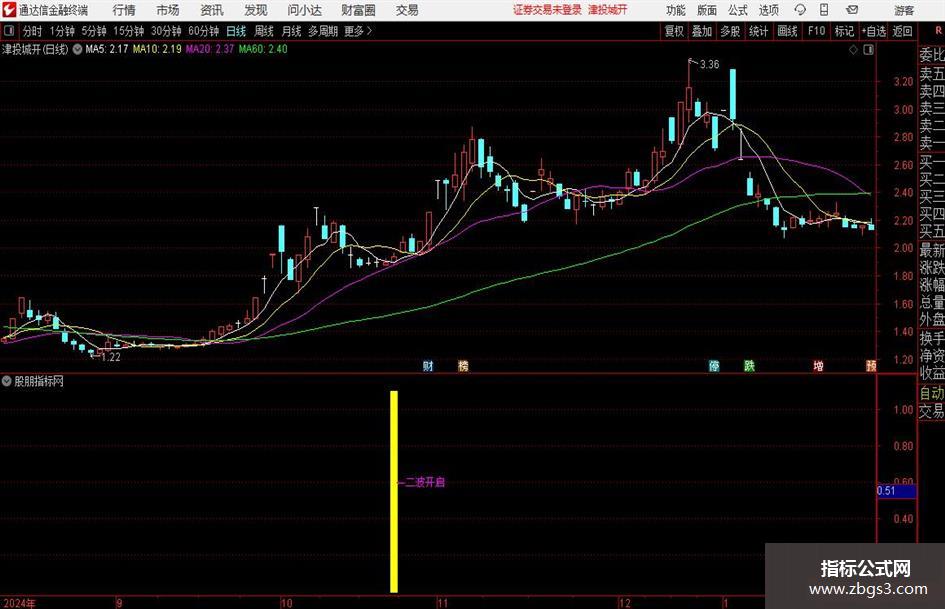
Task: Open the 财富圈 menu
Action: coord(358,10)
